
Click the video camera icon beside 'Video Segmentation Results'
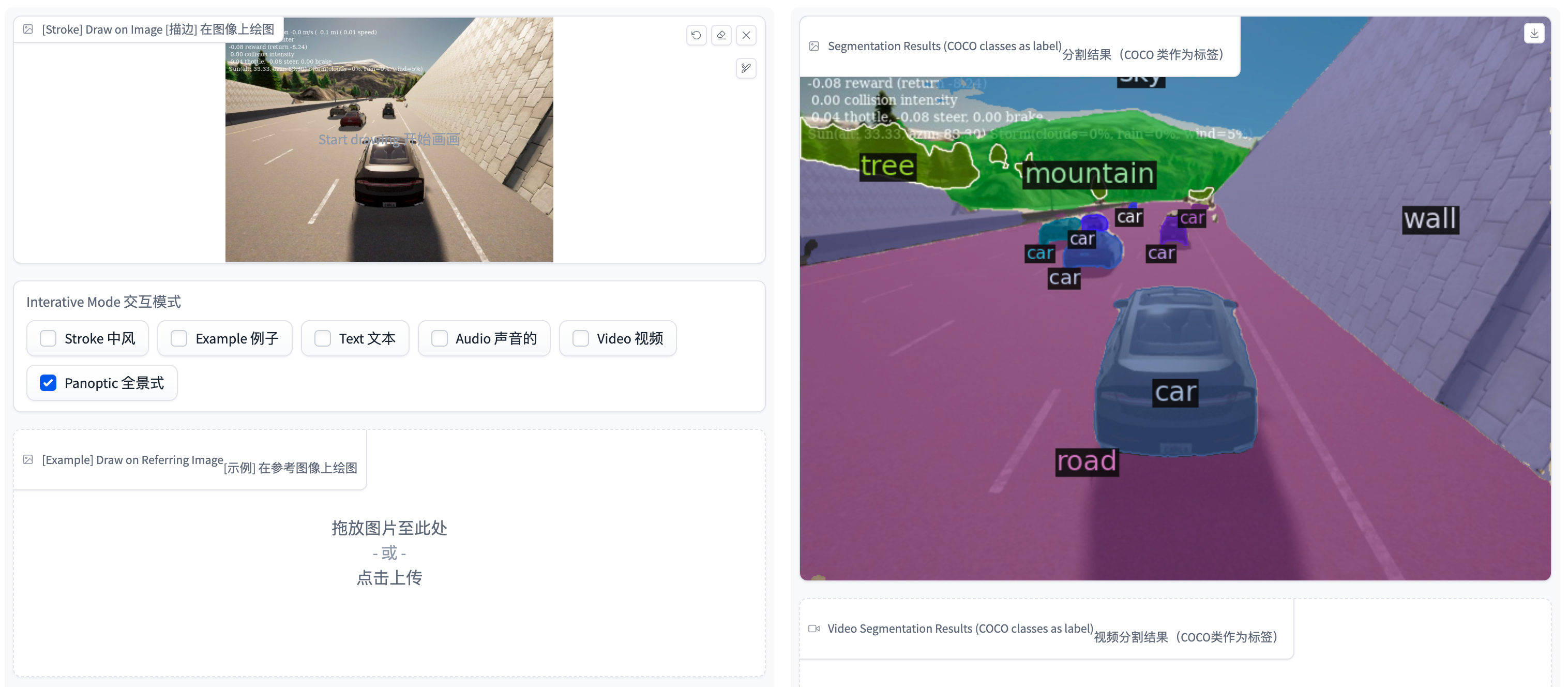(814, 629)
